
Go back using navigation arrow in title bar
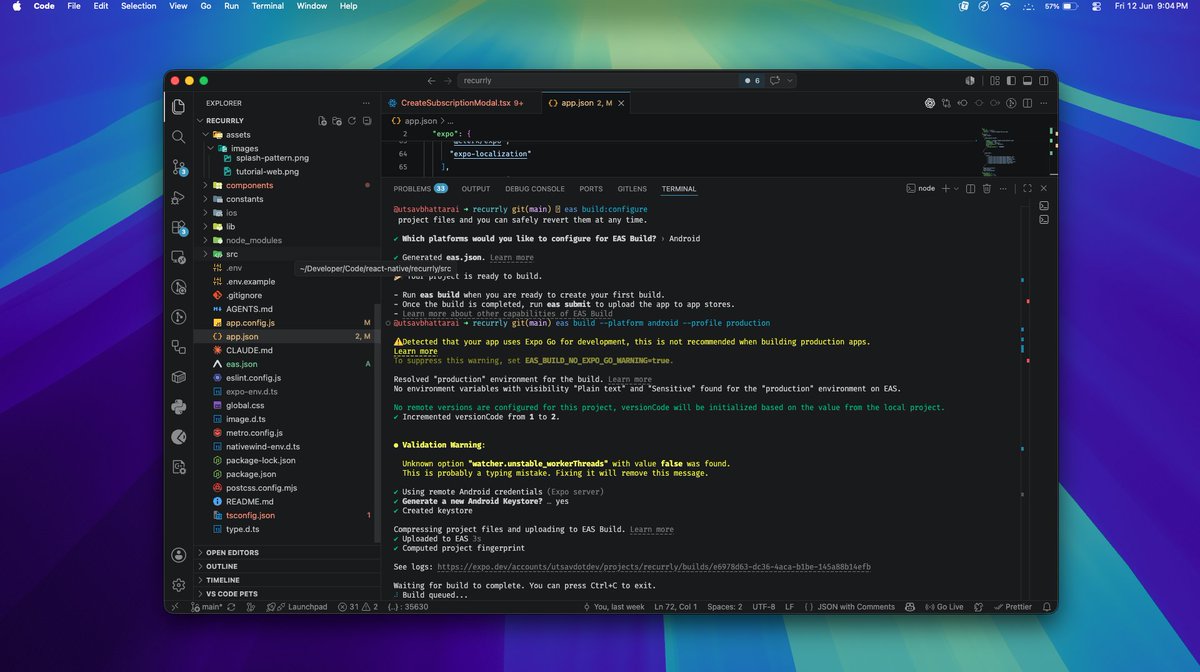coord(431,80)
